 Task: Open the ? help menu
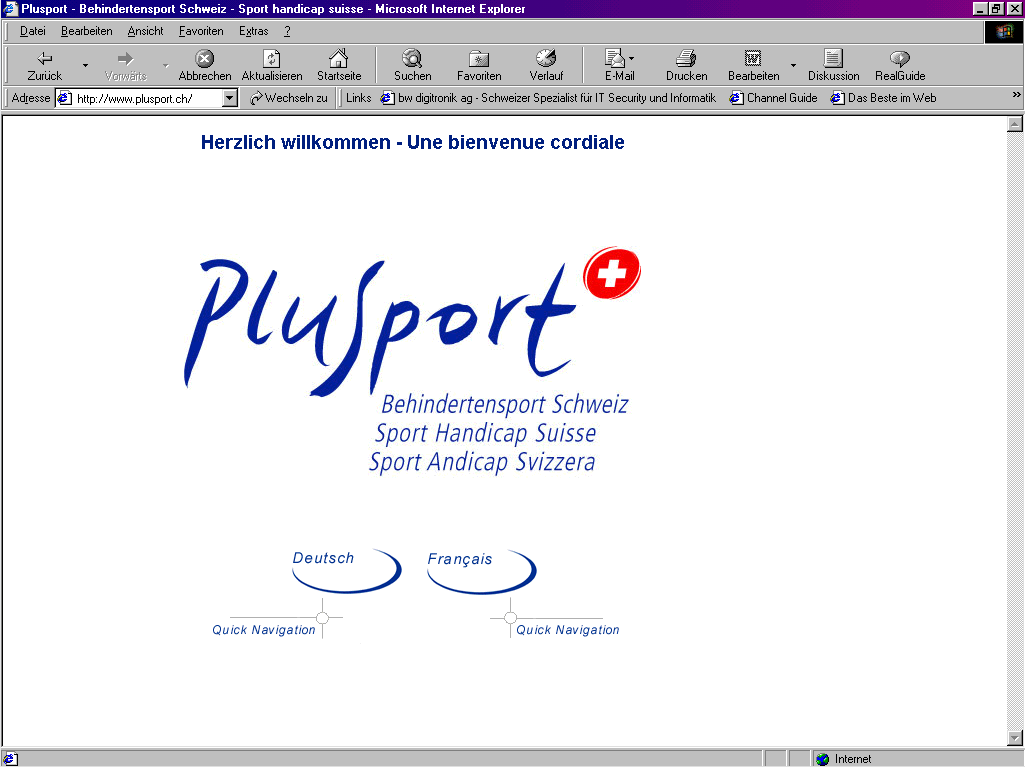point(287,31)
